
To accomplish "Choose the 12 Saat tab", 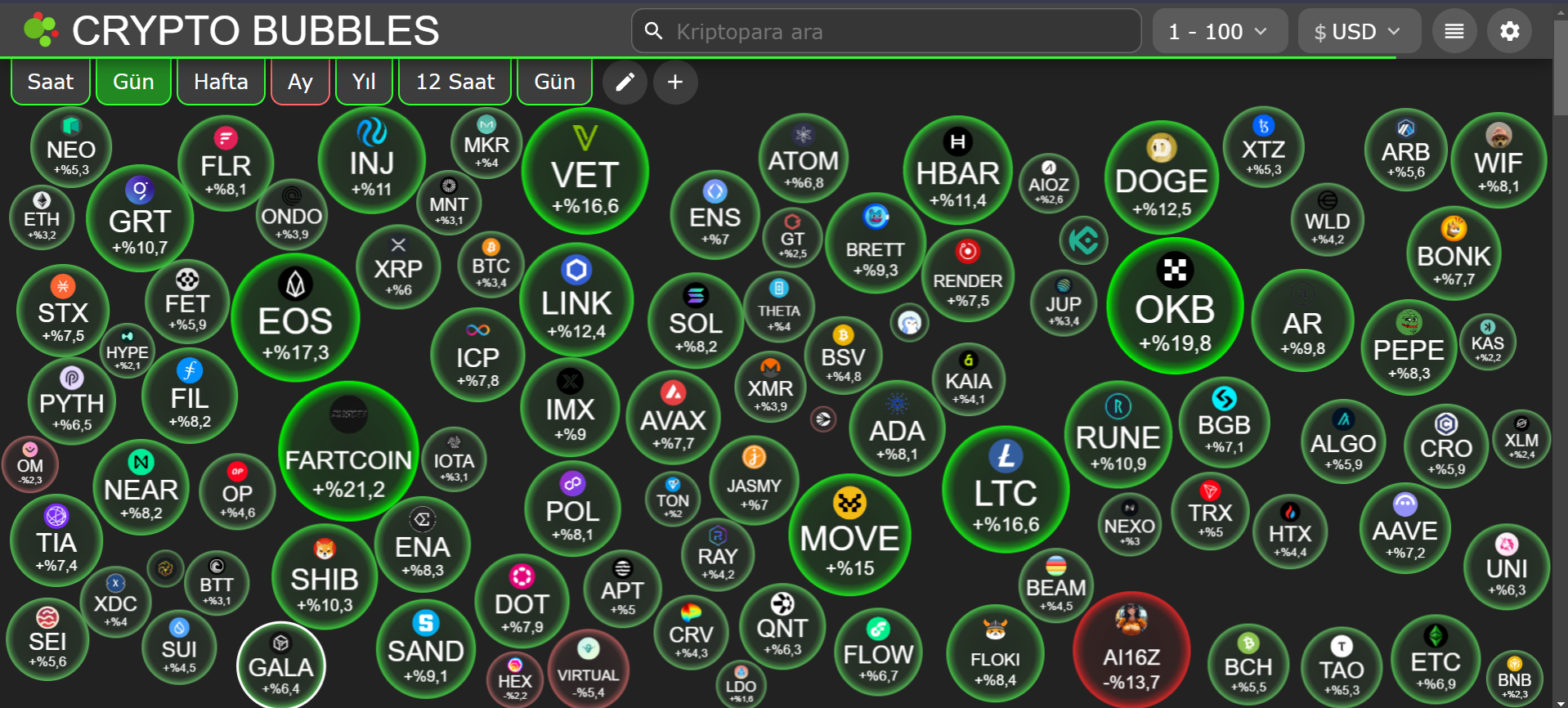I will click(455, 82).
